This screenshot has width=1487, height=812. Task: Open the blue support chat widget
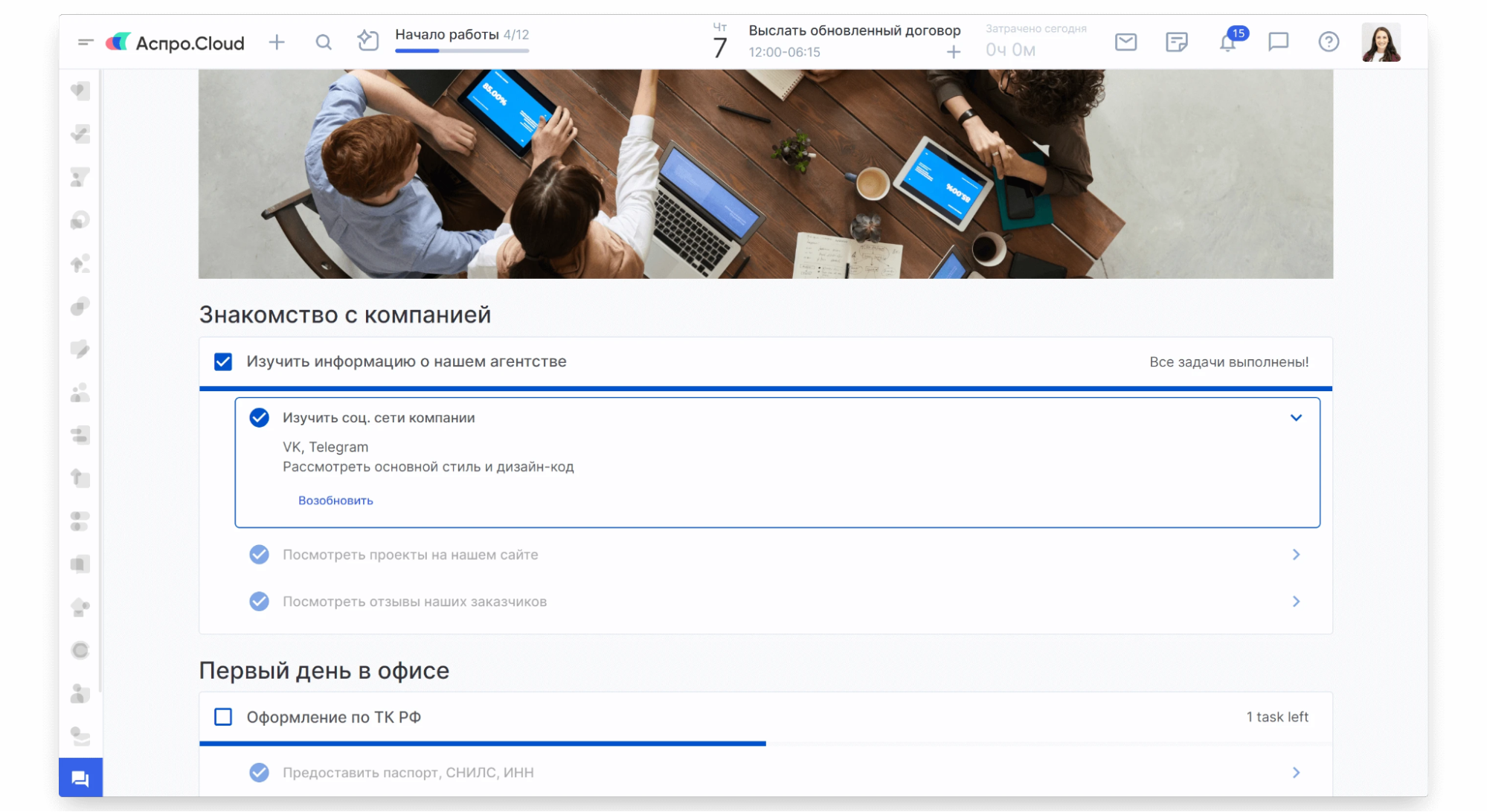(x=80, y=778)
